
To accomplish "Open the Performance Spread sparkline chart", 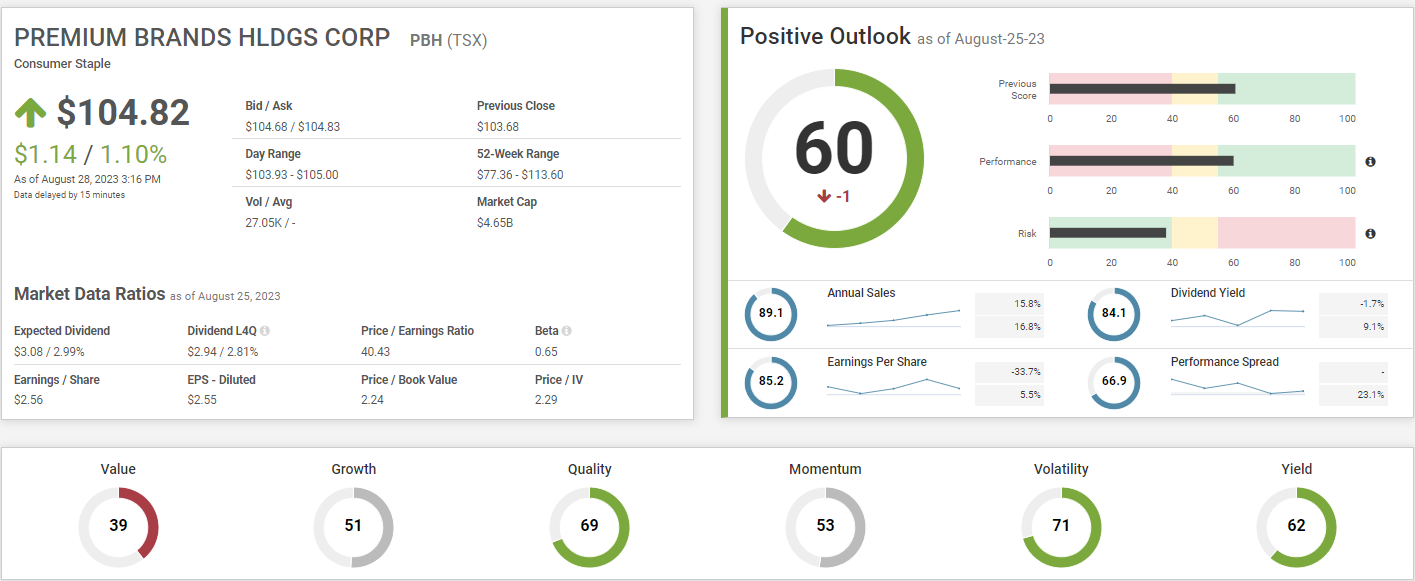I will pyautogui.click(x=1238, y=387).
